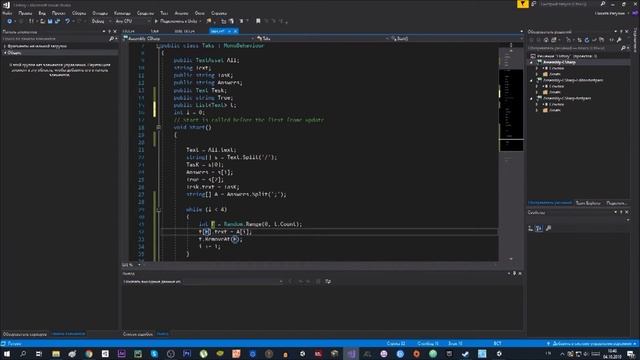The width and height of the screenshot is (640, 360).
Task: Collapse the Start method outlining toggle
Action: tap(158, 127)
